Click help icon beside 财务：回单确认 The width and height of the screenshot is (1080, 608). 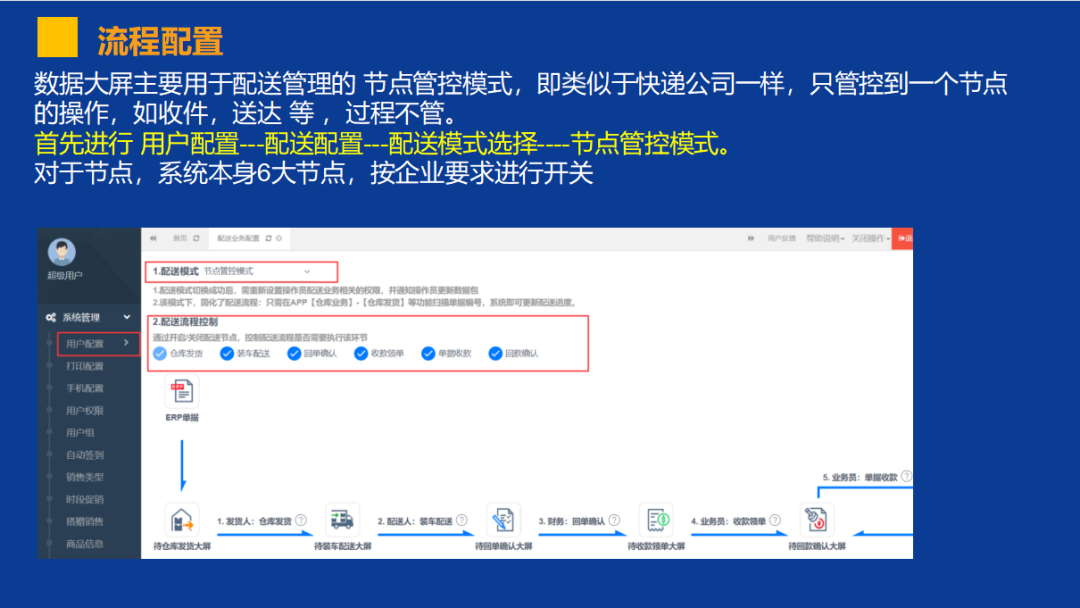pyautogui.click(x=614, y=521)
